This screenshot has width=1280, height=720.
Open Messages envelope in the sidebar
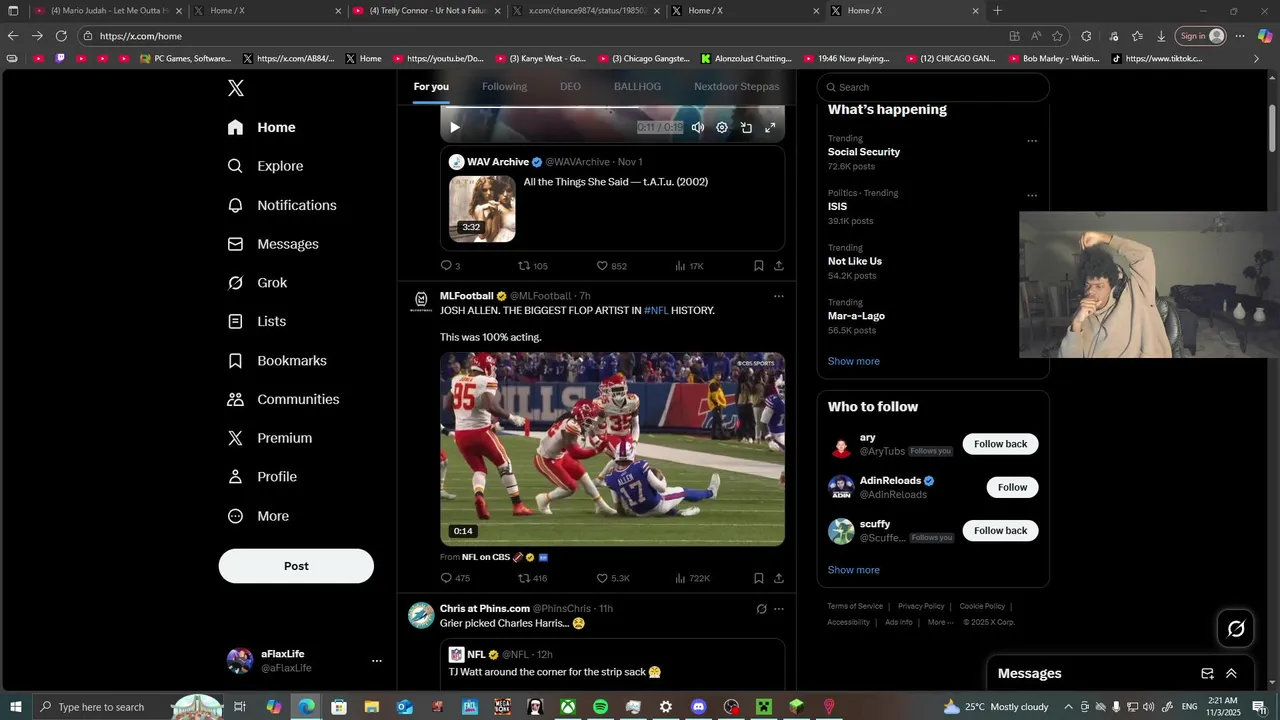pos(235,244)
